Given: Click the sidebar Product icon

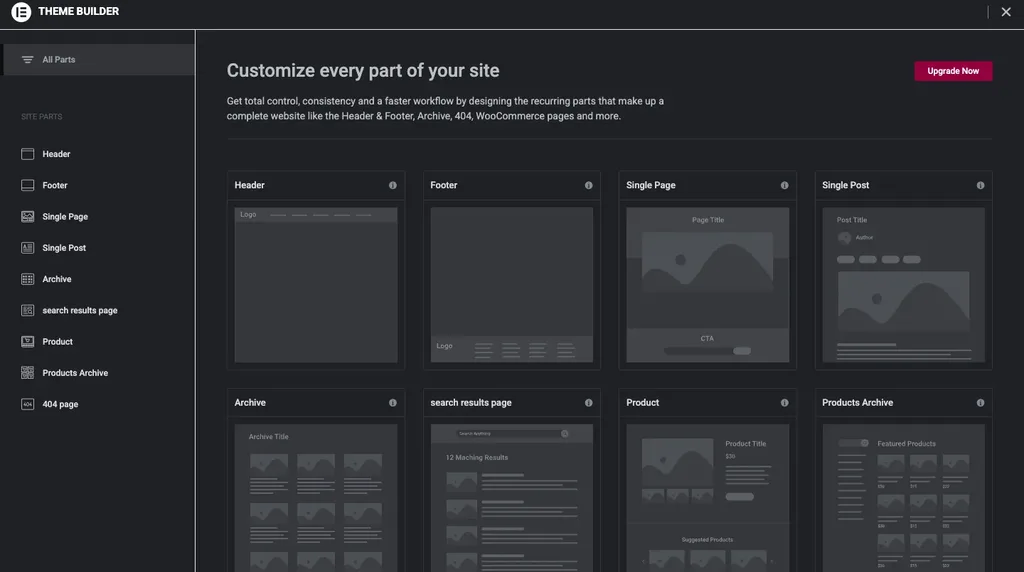Looking at the screenshot, I should point(27,342).
